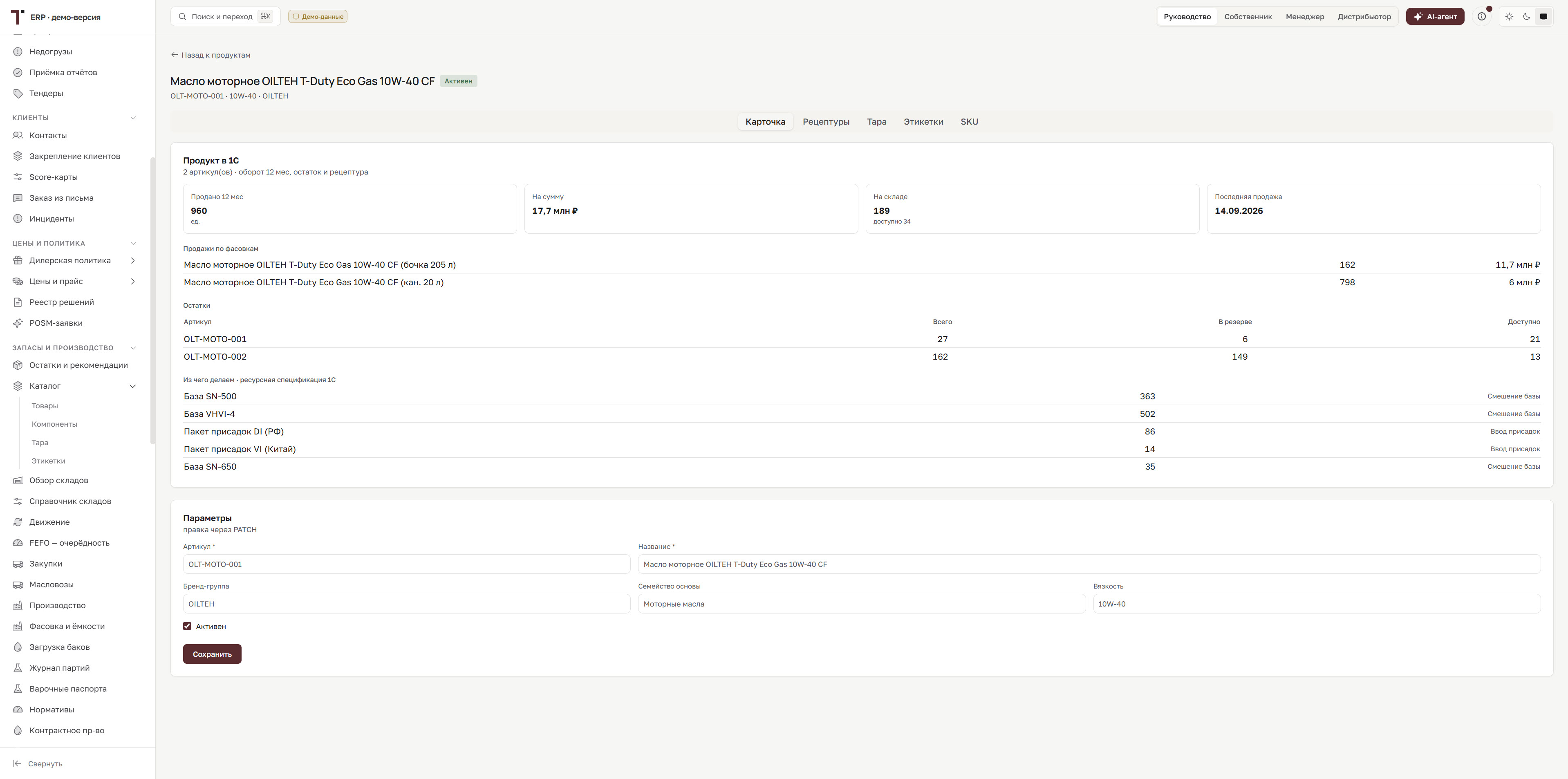
Task: Expand the Дилерская политика submenu
Action: tap(133, 260)
